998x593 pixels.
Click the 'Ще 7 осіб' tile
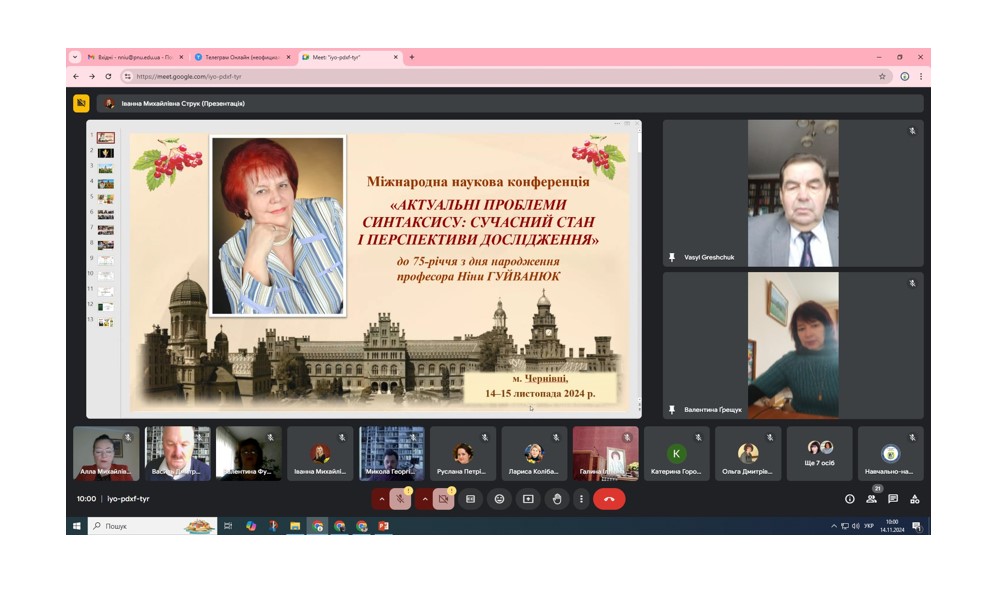(819, 453)
